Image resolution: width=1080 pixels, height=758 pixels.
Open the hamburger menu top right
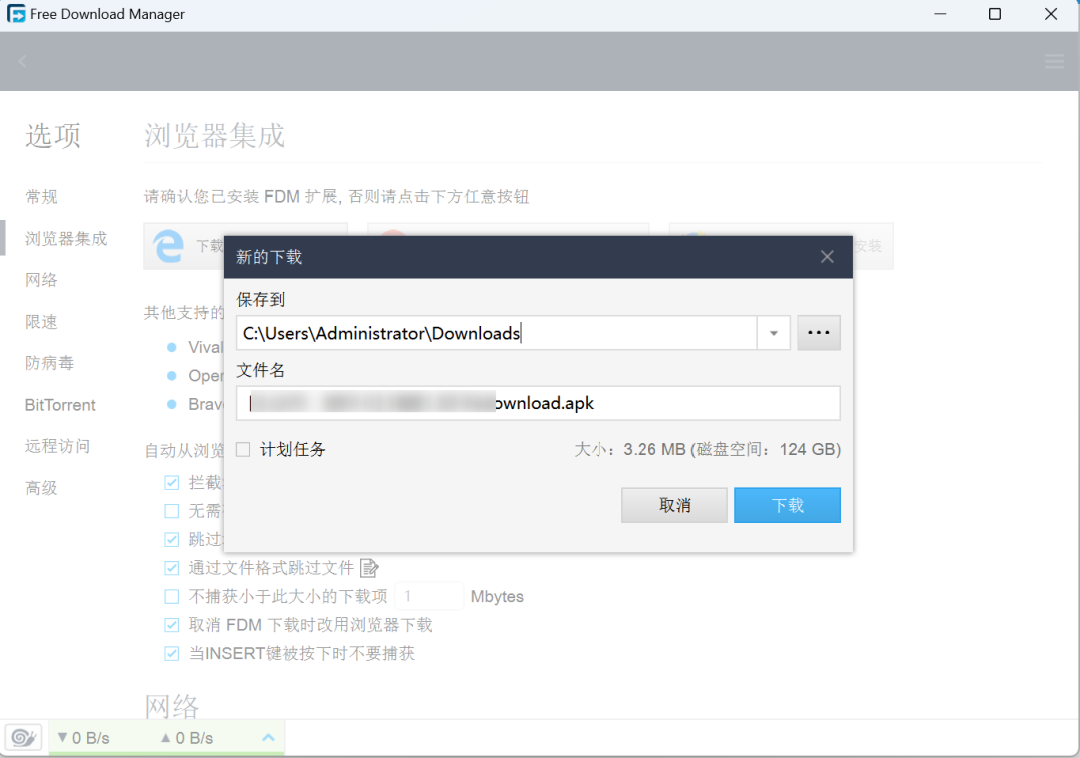1054,61
